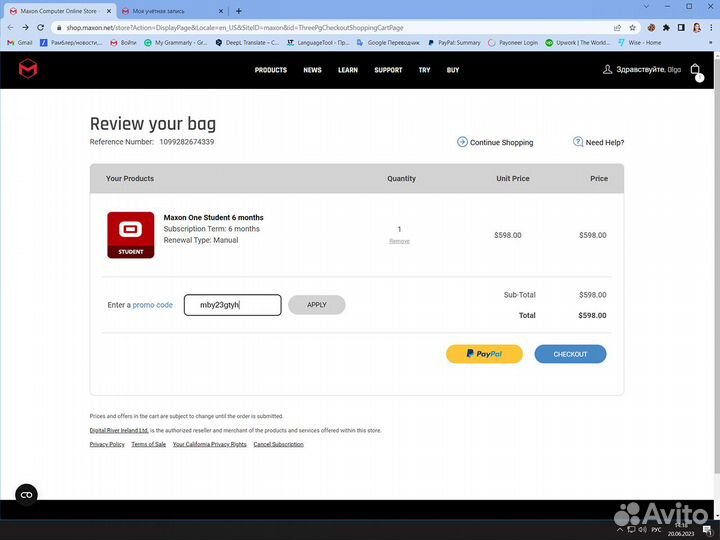Open new browser tab with plus button
This screenshot has height=540, width=720.
coord(238,11)
